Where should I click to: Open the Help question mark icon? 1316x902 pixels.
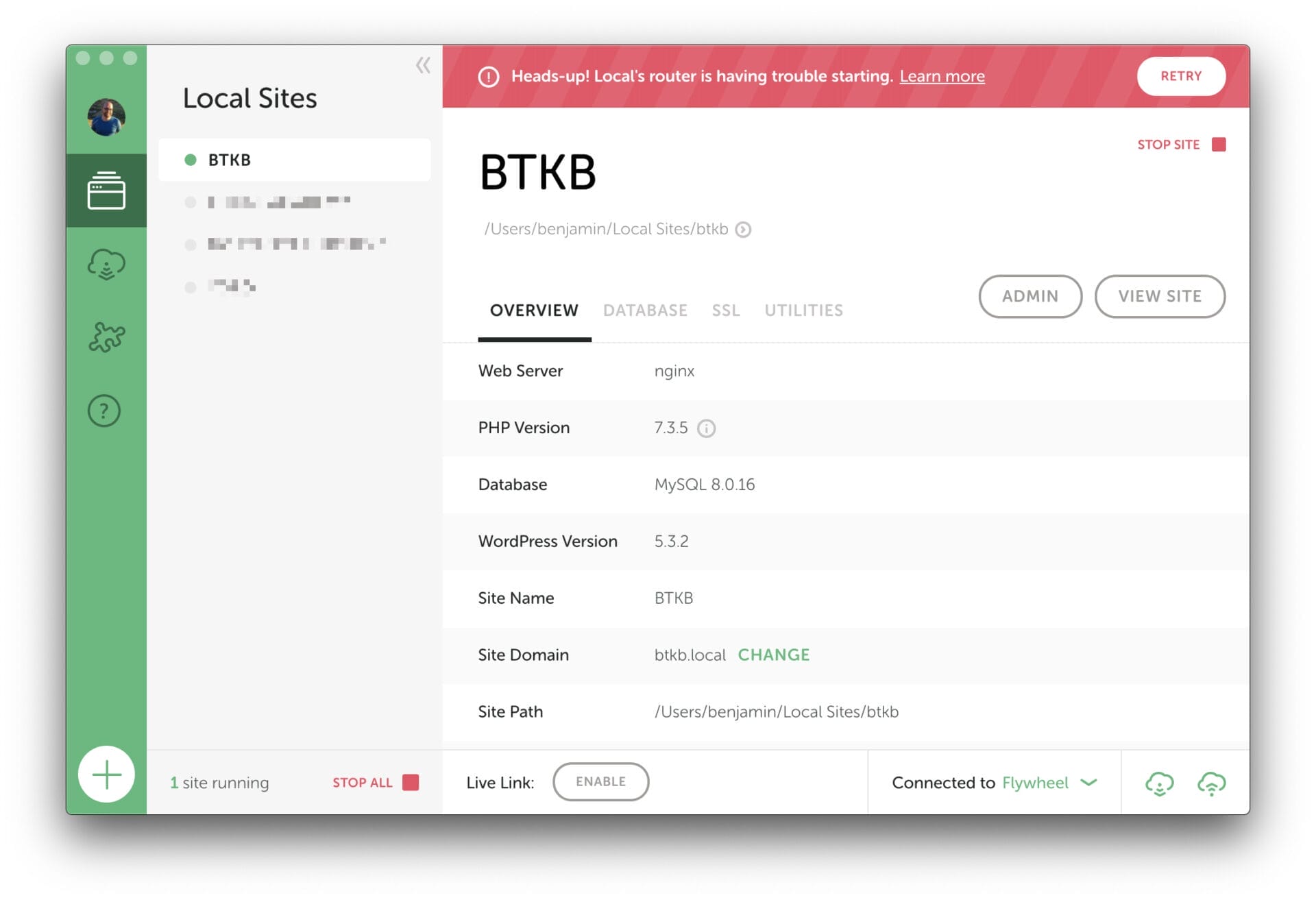click(x=104, y=411)
